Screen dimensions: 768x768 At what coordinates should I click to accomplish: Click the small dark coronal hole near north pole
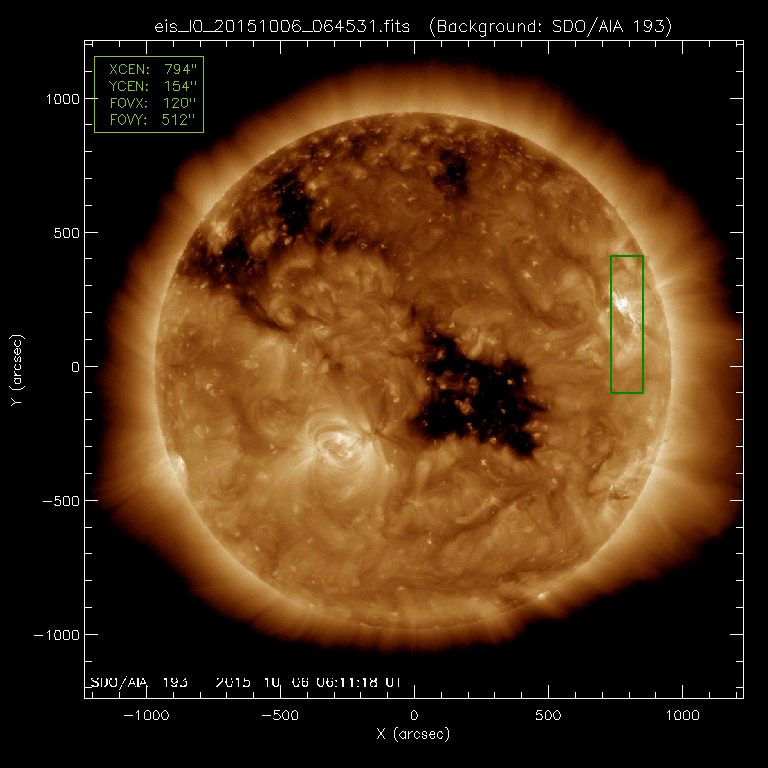452,173
